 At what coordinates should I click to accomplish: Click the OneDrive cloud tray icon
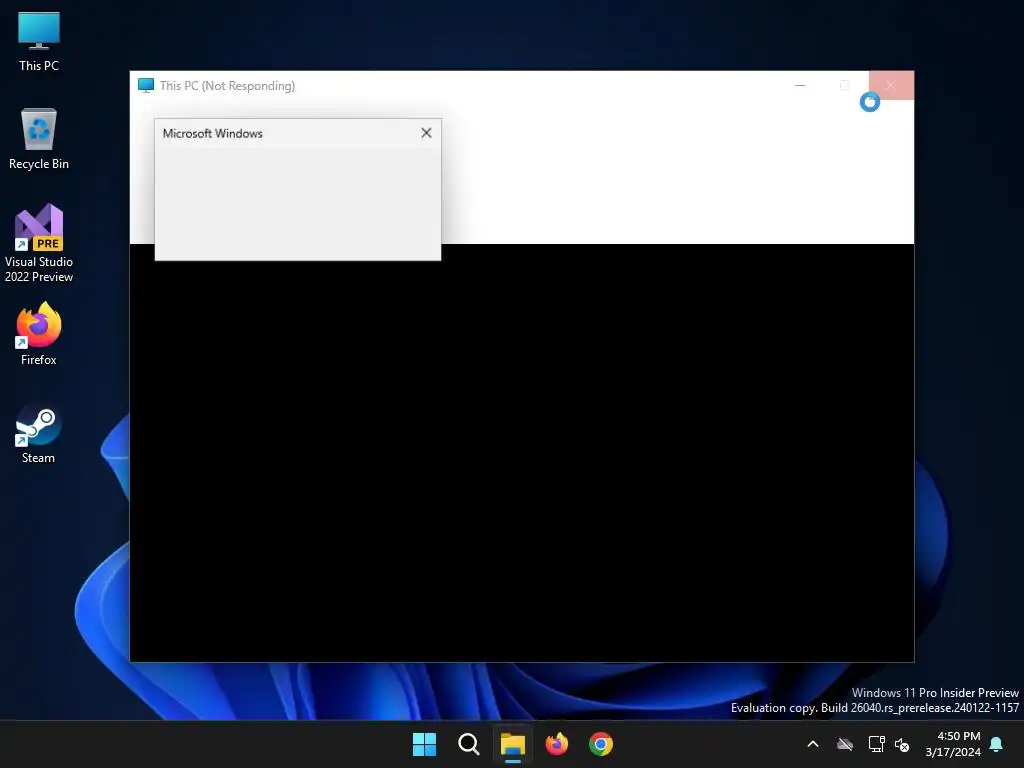click(x=845, y=744)
